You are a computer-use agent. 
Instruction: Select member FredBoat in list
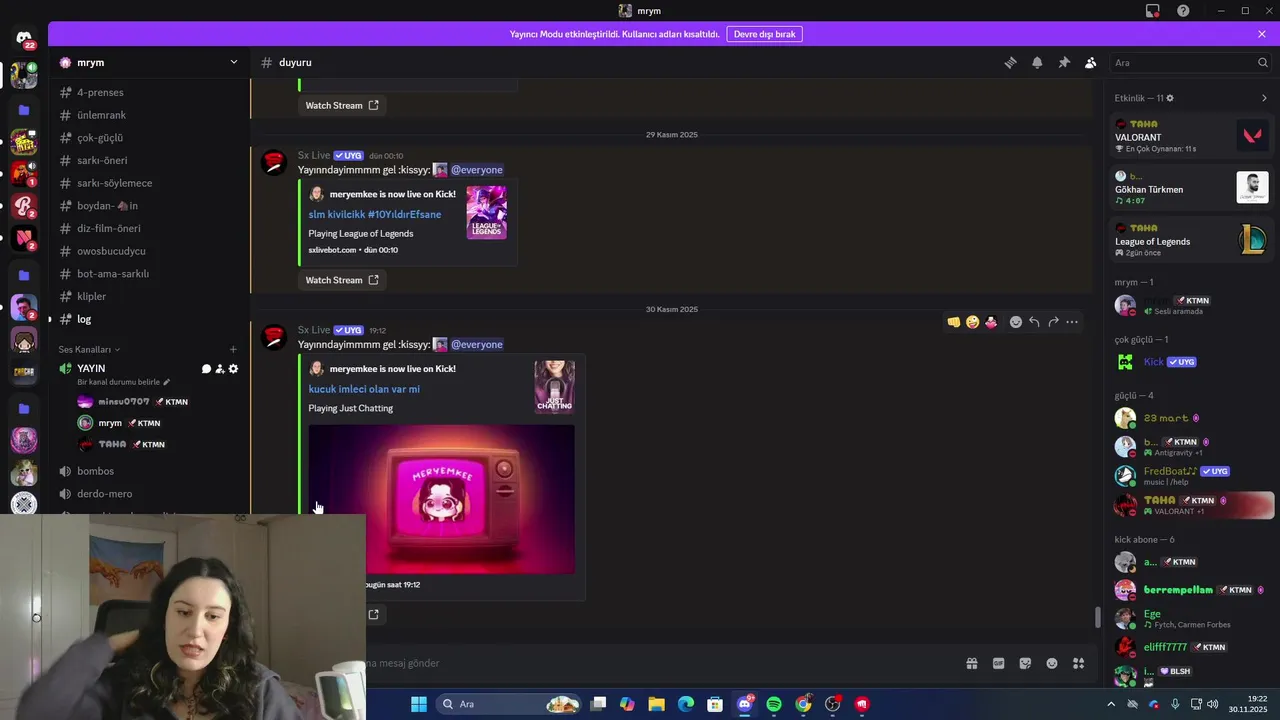point(1191,476)
